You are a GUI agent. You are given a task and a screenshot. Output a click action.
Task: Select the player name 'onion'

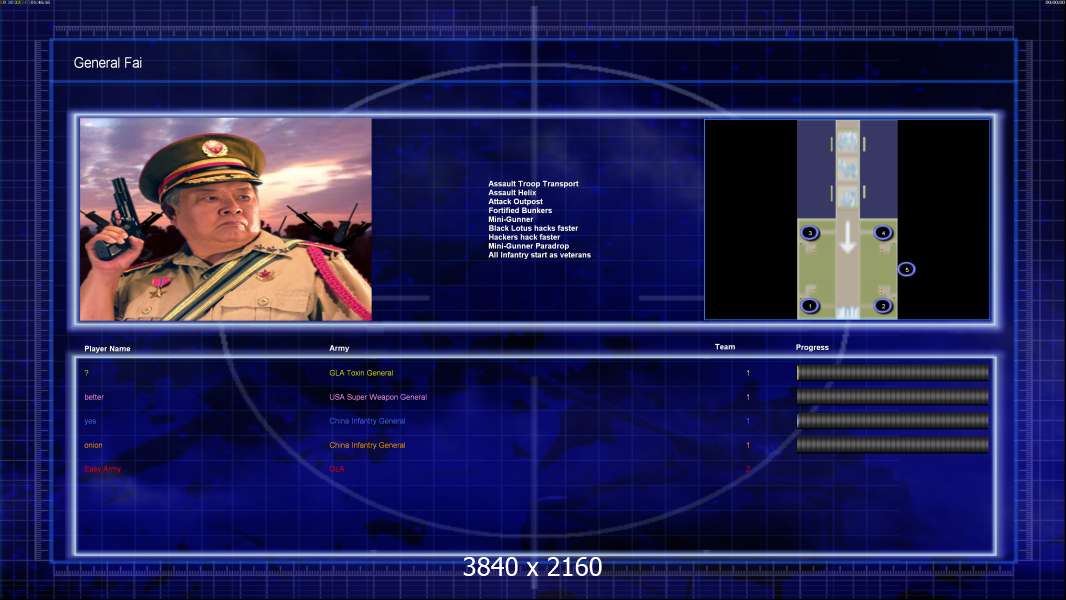(93, 445)
